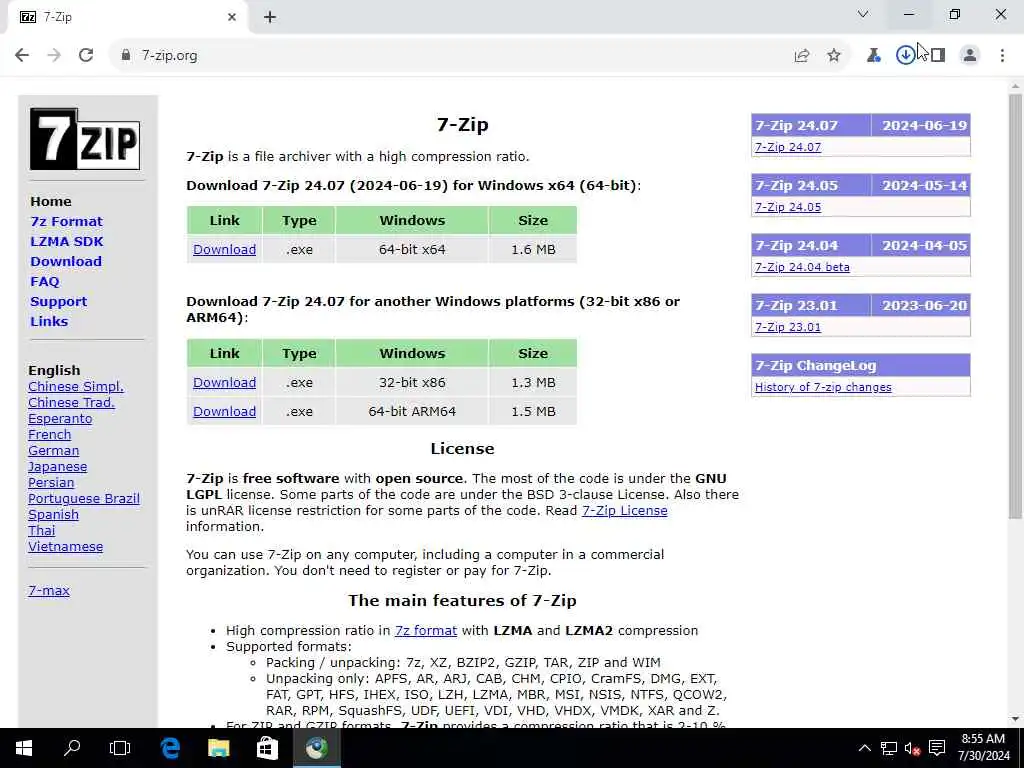
Task: Open the network status tray icon
Action: (888, 748)
